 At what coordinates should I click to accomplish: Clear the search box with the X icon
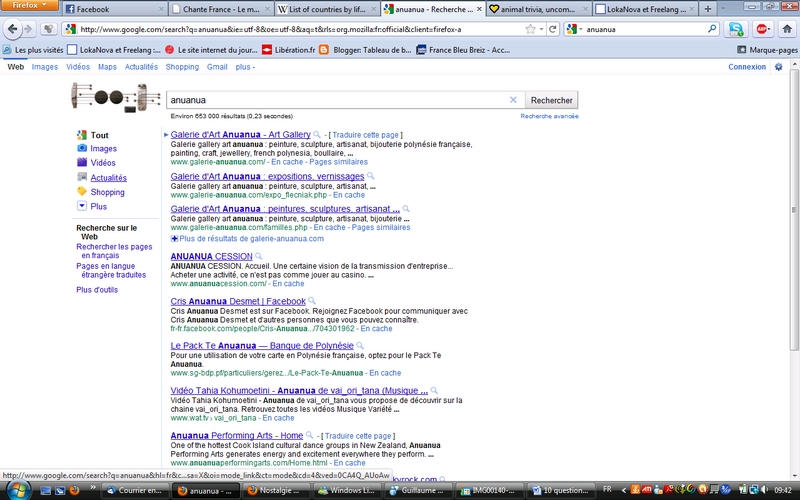coord(514,100)
